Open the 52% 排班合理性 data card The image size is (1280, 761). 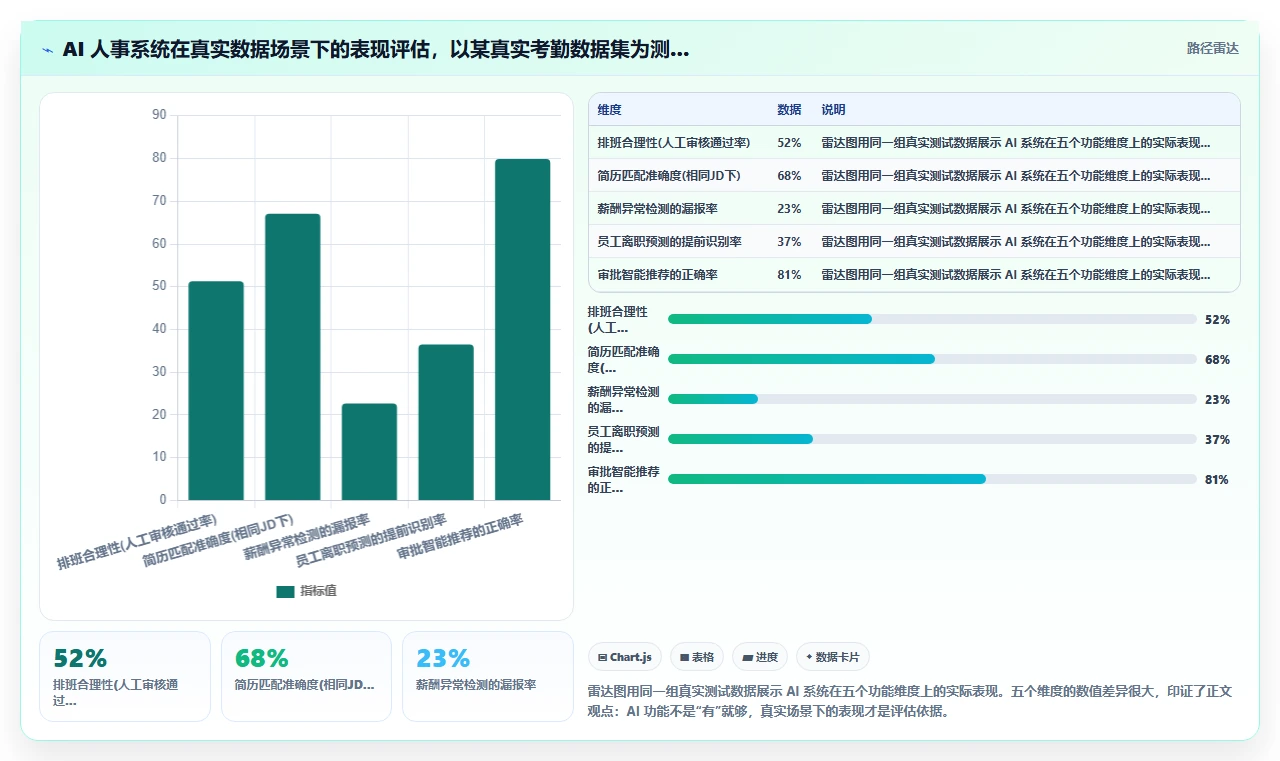(x=125, y=676)
